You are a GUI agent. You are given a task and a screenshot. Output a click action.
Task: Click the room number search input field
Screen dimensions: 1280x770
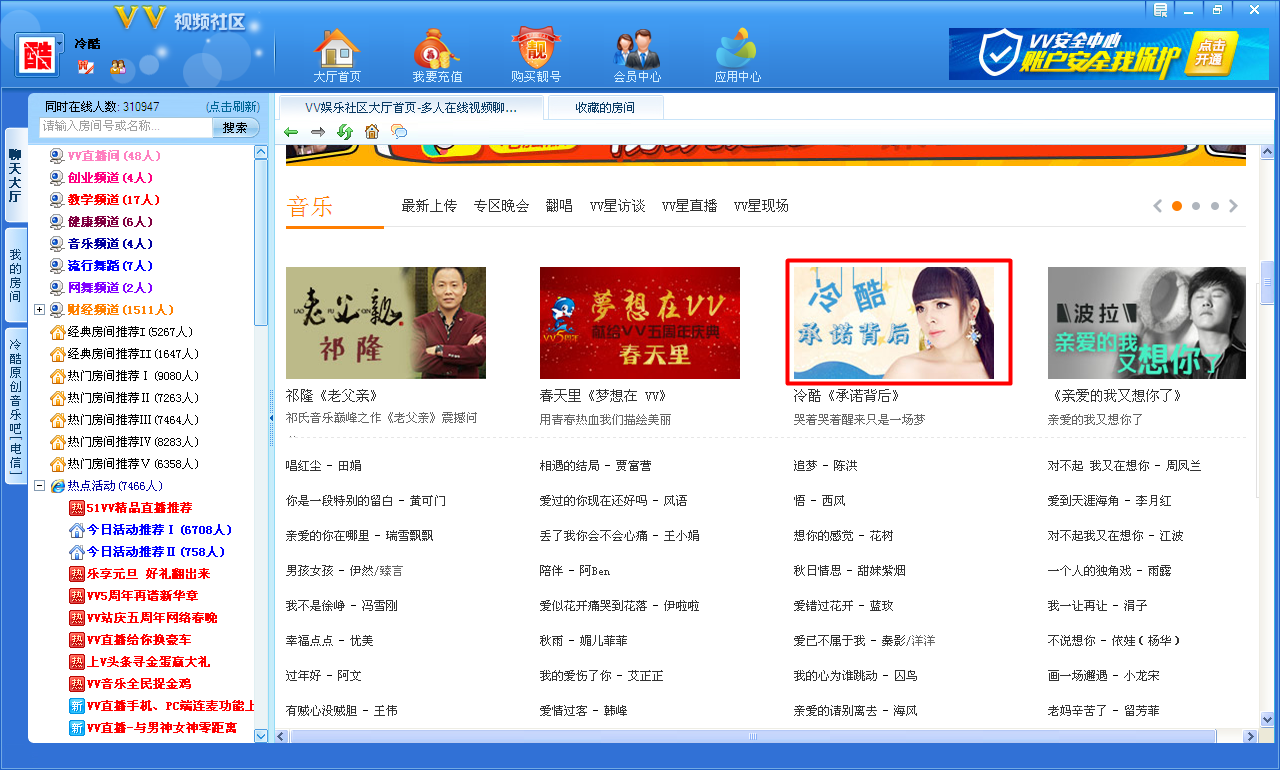(125, 127)
